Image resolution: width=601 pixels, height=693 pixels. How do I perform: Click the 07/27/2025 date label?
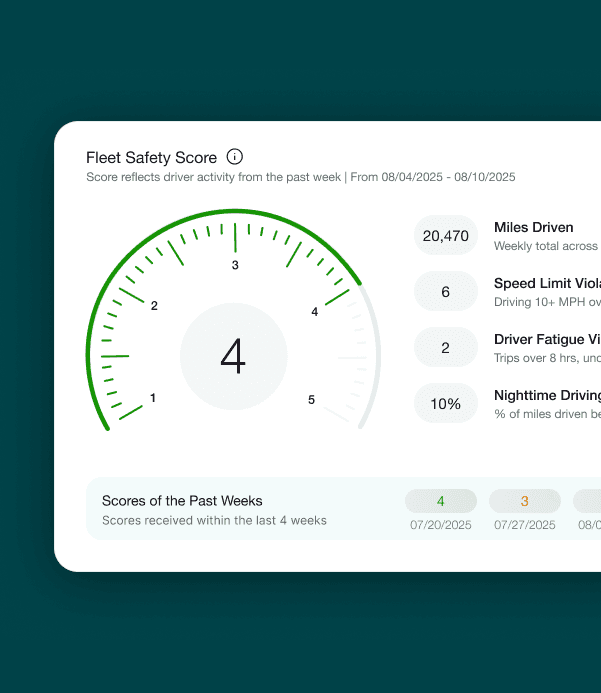[525, 525]
